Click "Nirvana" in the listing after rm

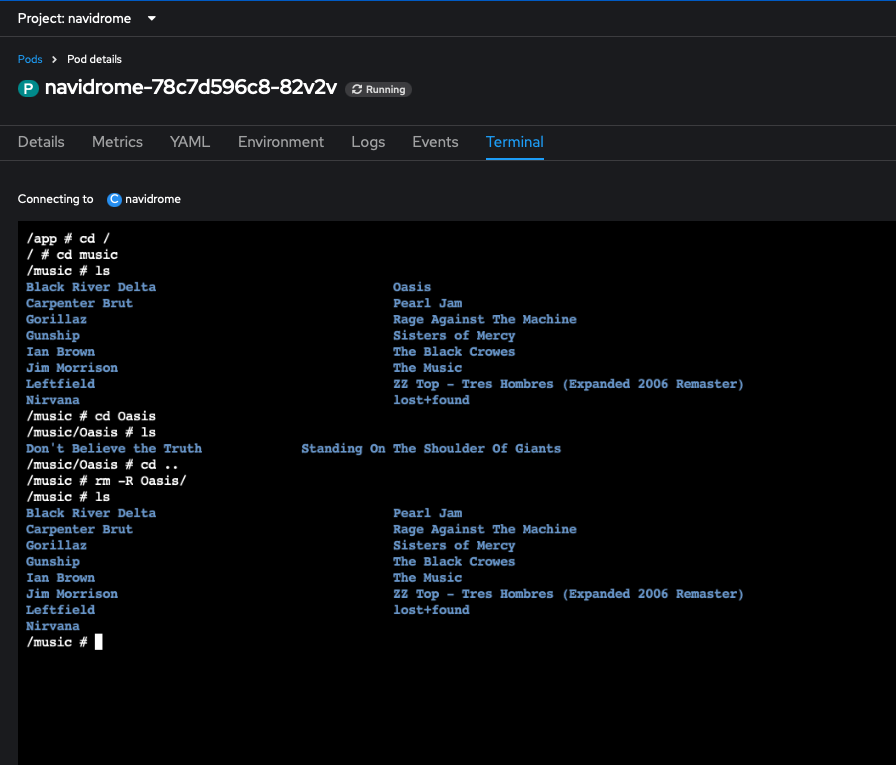[53, 626]
